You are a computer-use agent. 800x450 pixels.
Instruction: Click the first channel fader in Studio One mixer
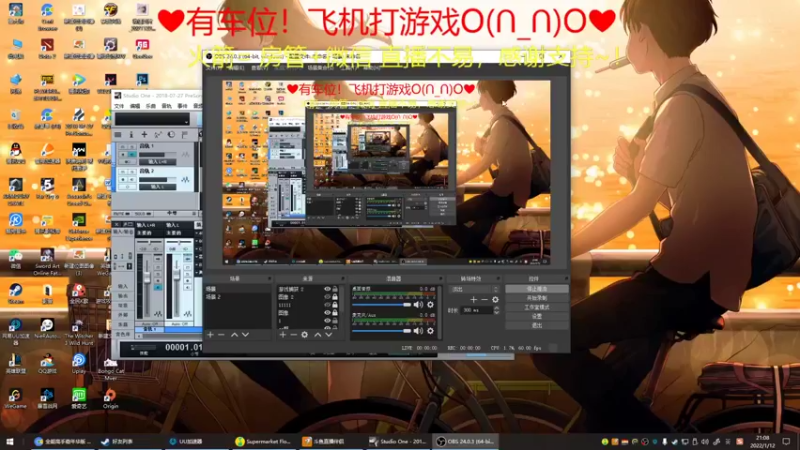[x=147, y=277]
